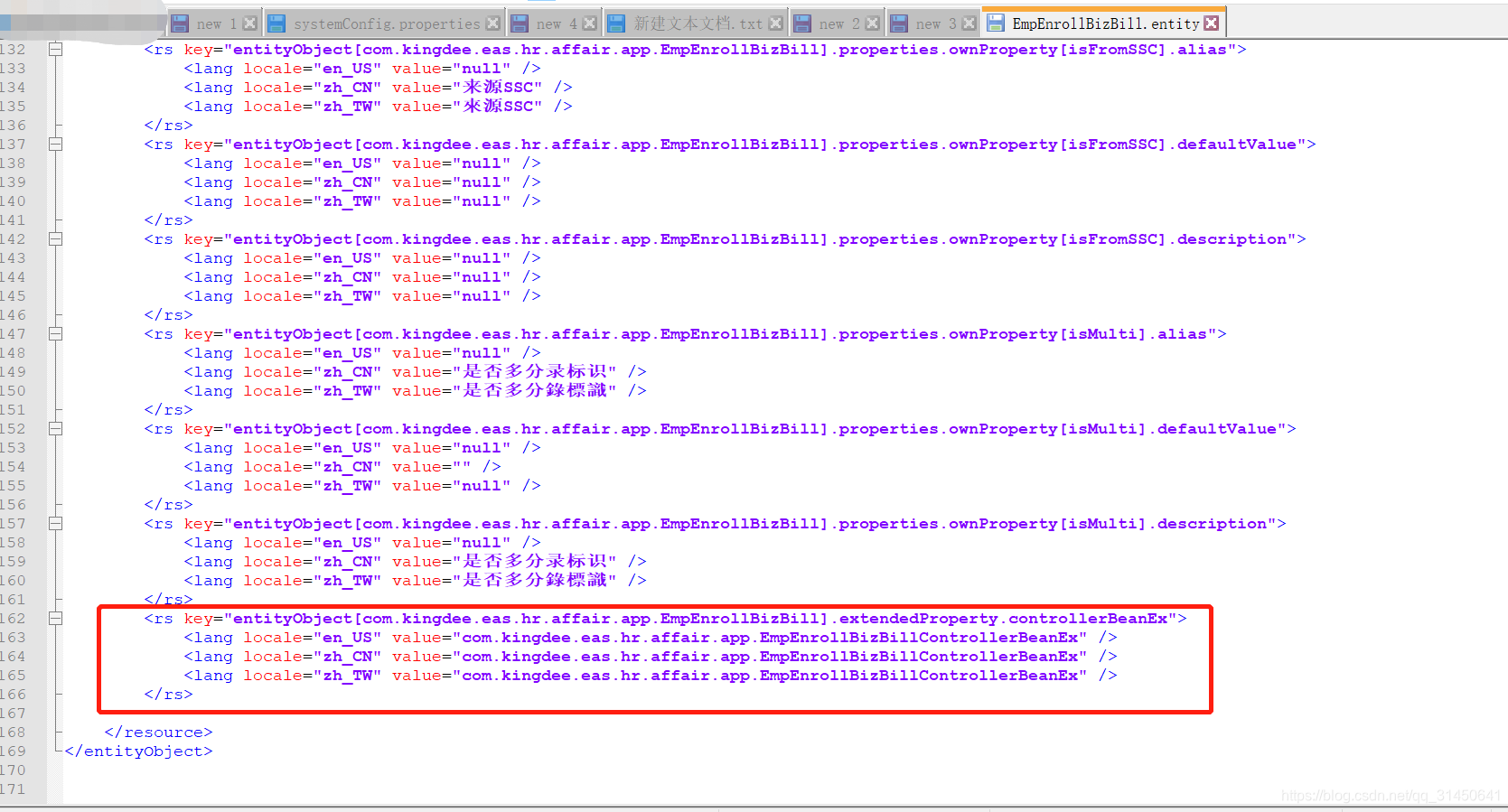Click the save-state icon on 新建文本文档.txt tab
This screenshot has width=1508, height=812.
pos(616,23)
